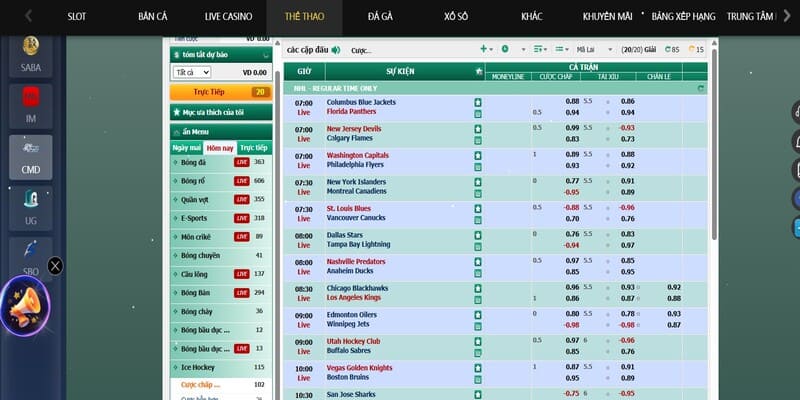
Task: Expand the Bóng rổ sport category
Action: coord(221,181)
